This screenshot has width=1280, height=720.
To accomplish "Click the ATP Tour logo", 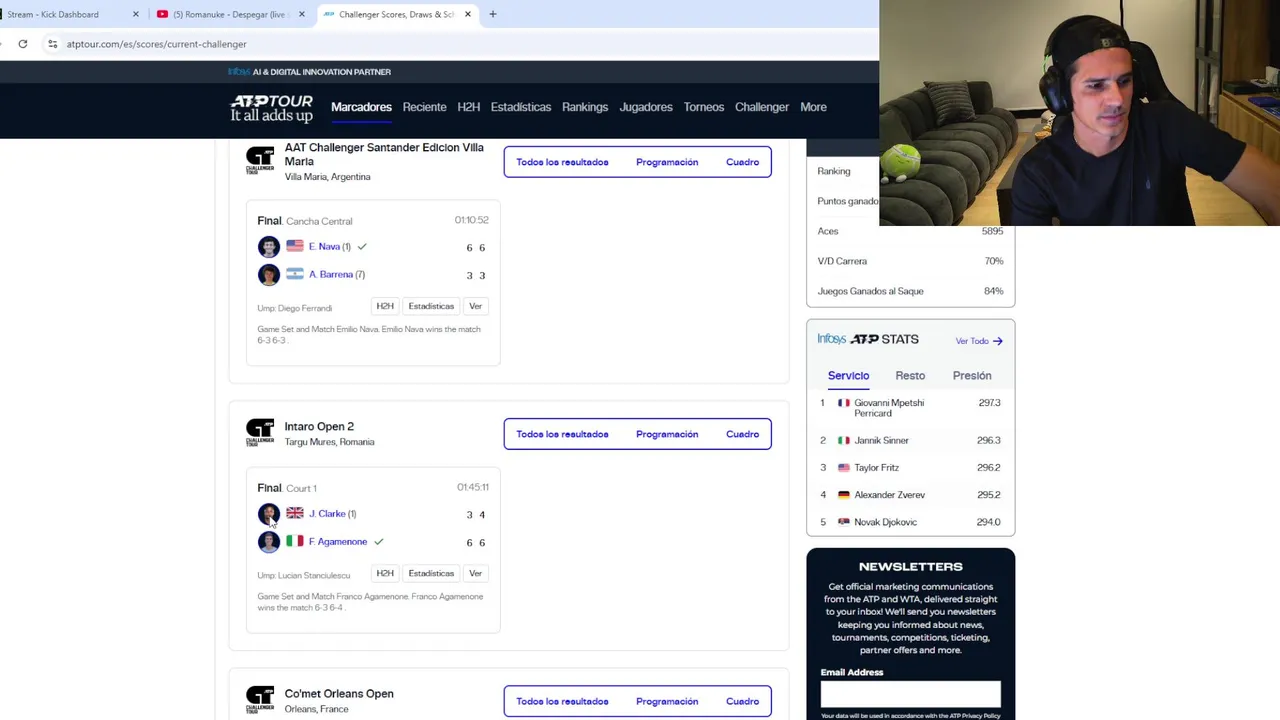I will tap(271, 108).
